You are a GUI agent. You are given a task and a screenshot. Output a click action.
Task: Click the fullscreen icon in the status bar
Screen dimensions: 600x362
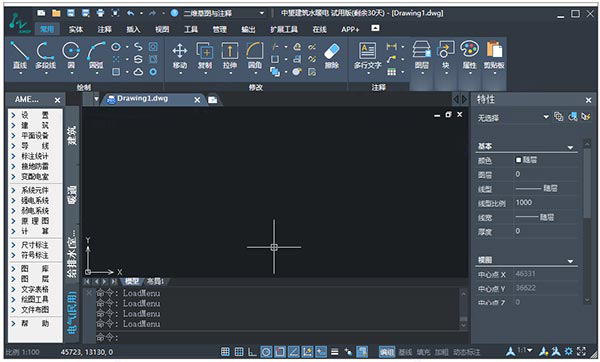click(581, 351)
